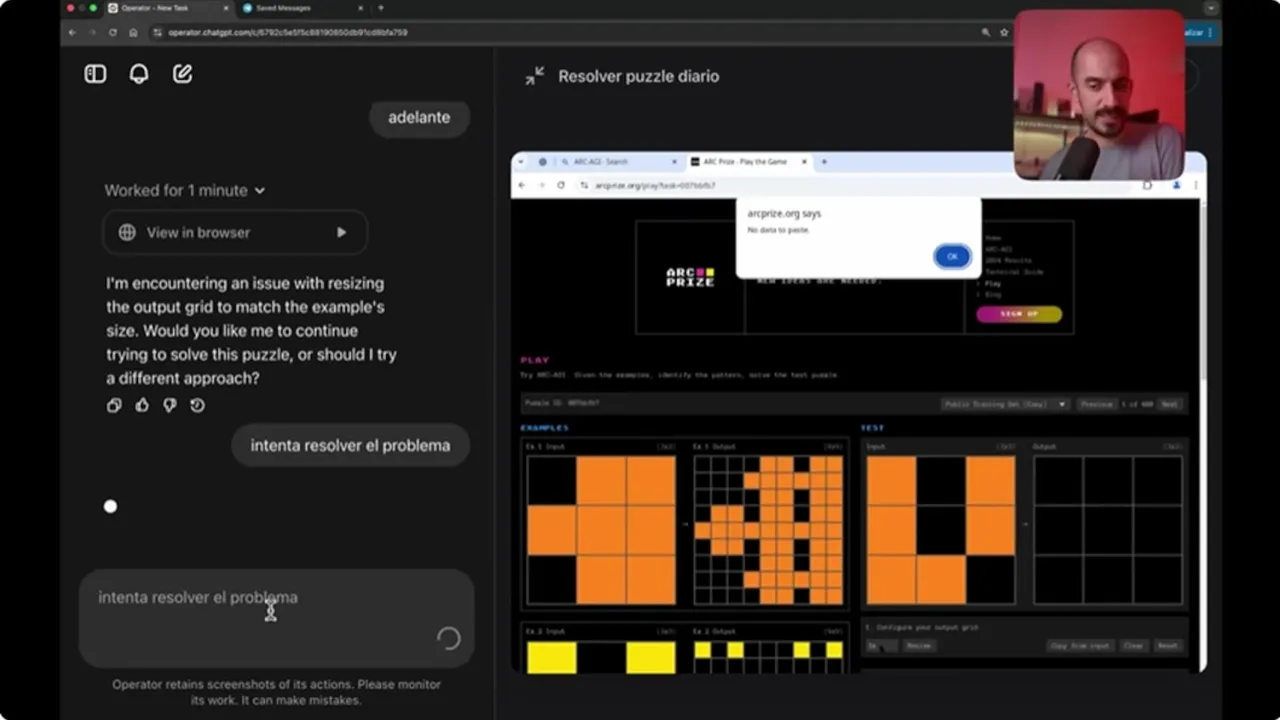Image resolution: width=1280 pixels, height=720 pixels.
Task: Open the embedded browser profile icon
Action: click(1177, 185)
